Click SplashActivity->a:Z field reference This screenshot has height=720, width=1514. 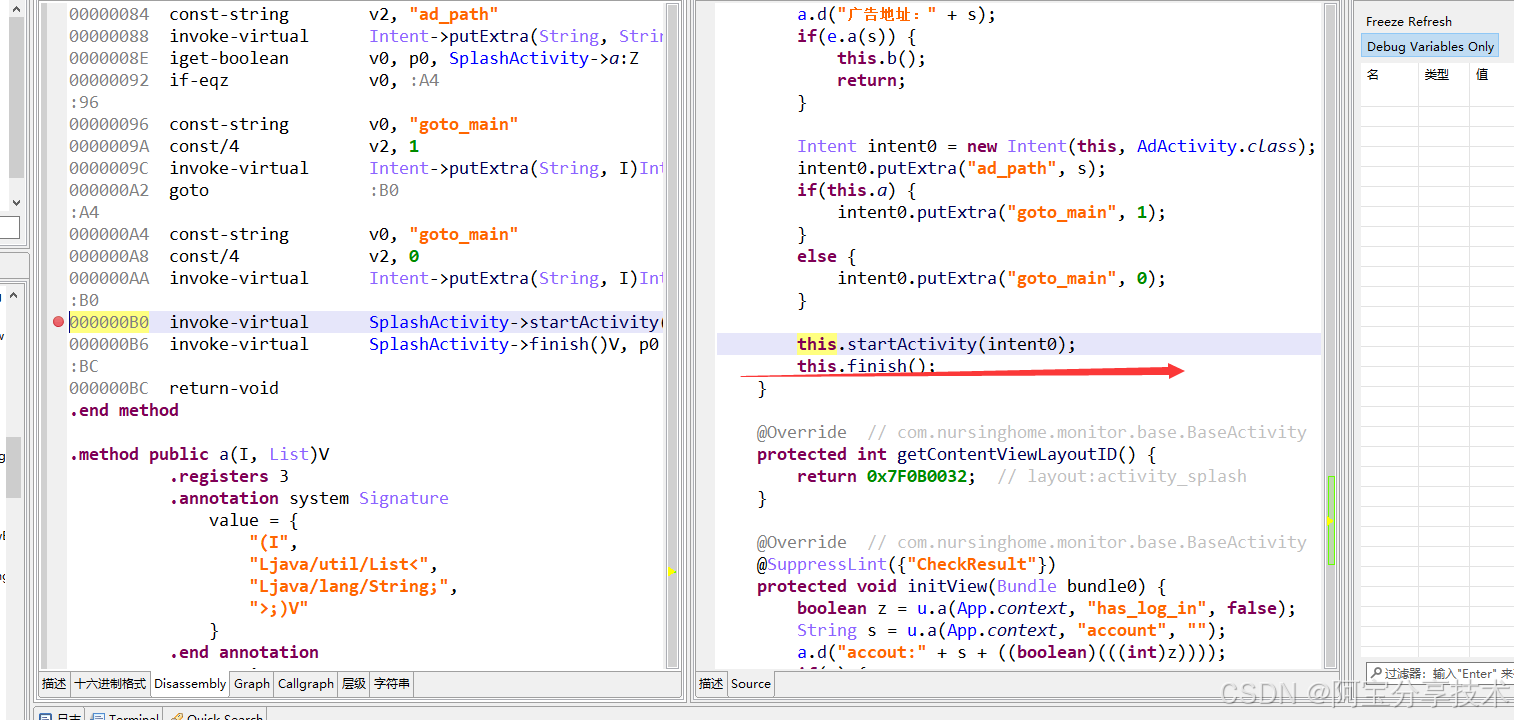pyautogui.click(x=544, y=58)
